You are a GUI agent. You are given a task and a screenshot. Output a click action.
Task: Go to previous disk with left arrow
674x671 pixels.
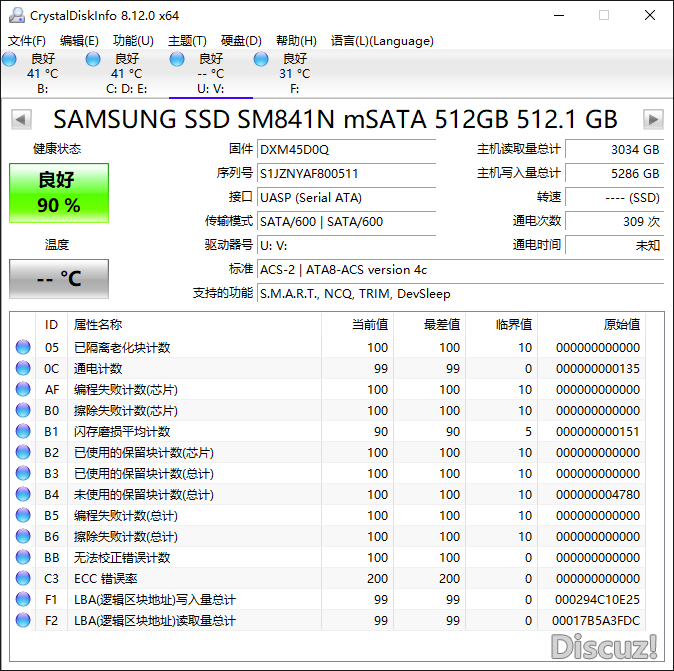19,120
